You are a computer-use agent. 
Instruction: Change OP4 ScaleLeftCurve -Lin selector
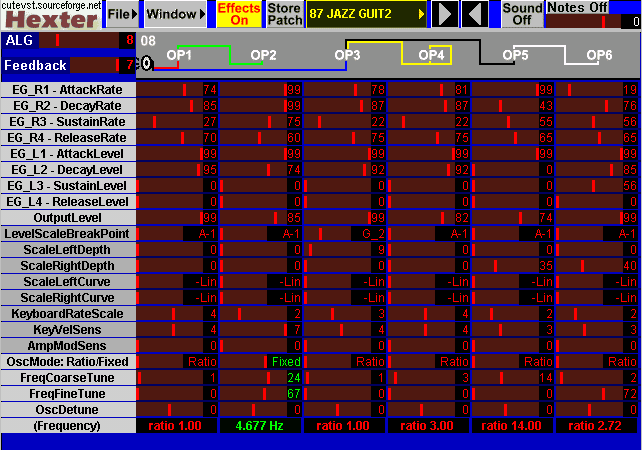tap(428, 281)
